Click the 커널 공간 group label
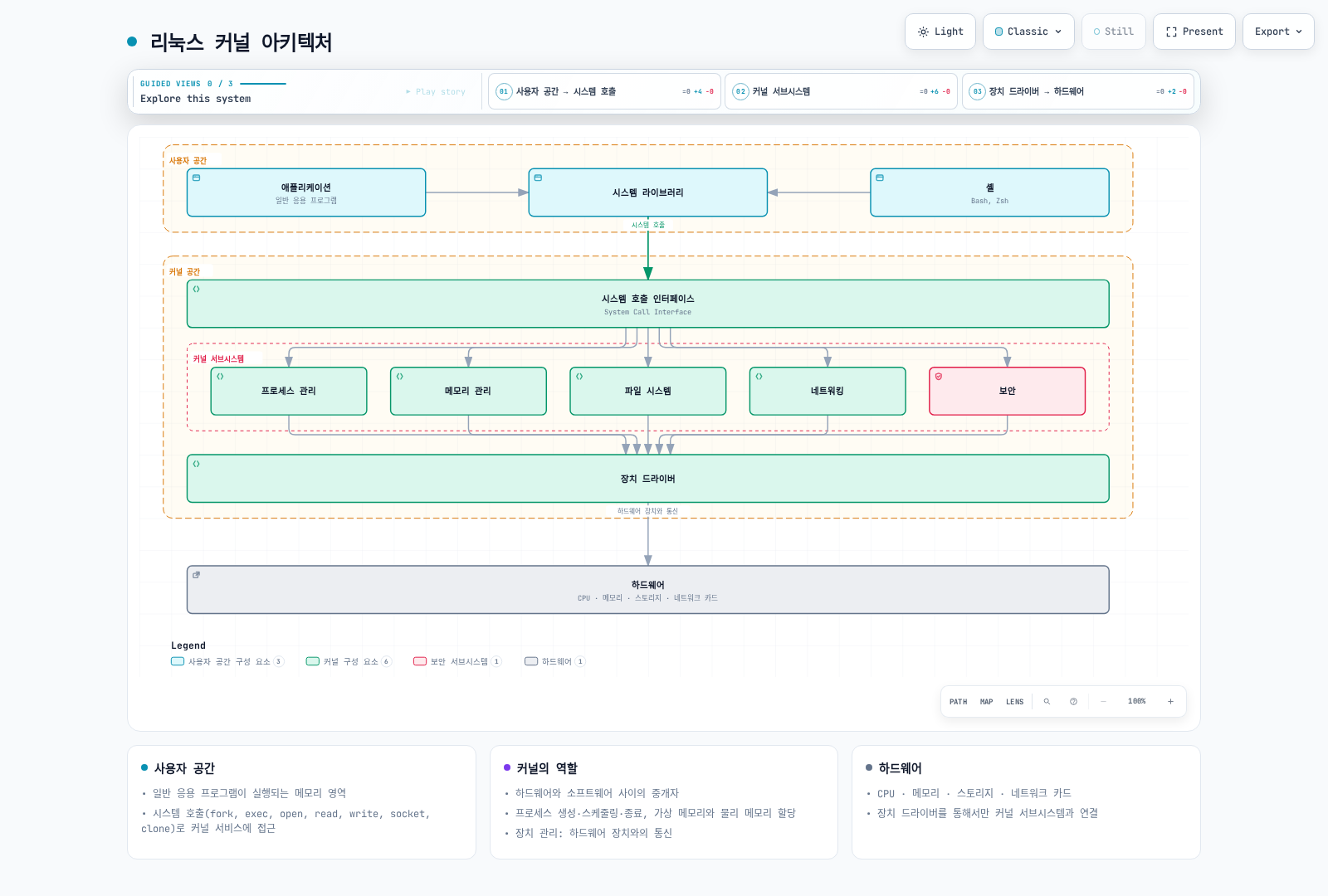The width and height of the screenshot is (1328, 896). (x=184, y=272)
